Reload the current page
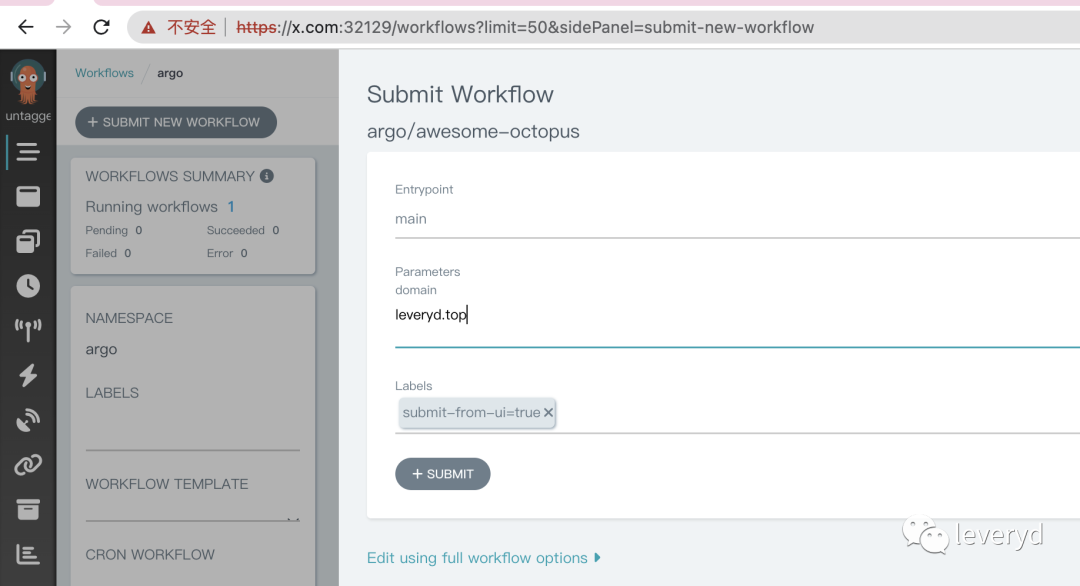Screen dimensions: 1080x586 (101, 27)
